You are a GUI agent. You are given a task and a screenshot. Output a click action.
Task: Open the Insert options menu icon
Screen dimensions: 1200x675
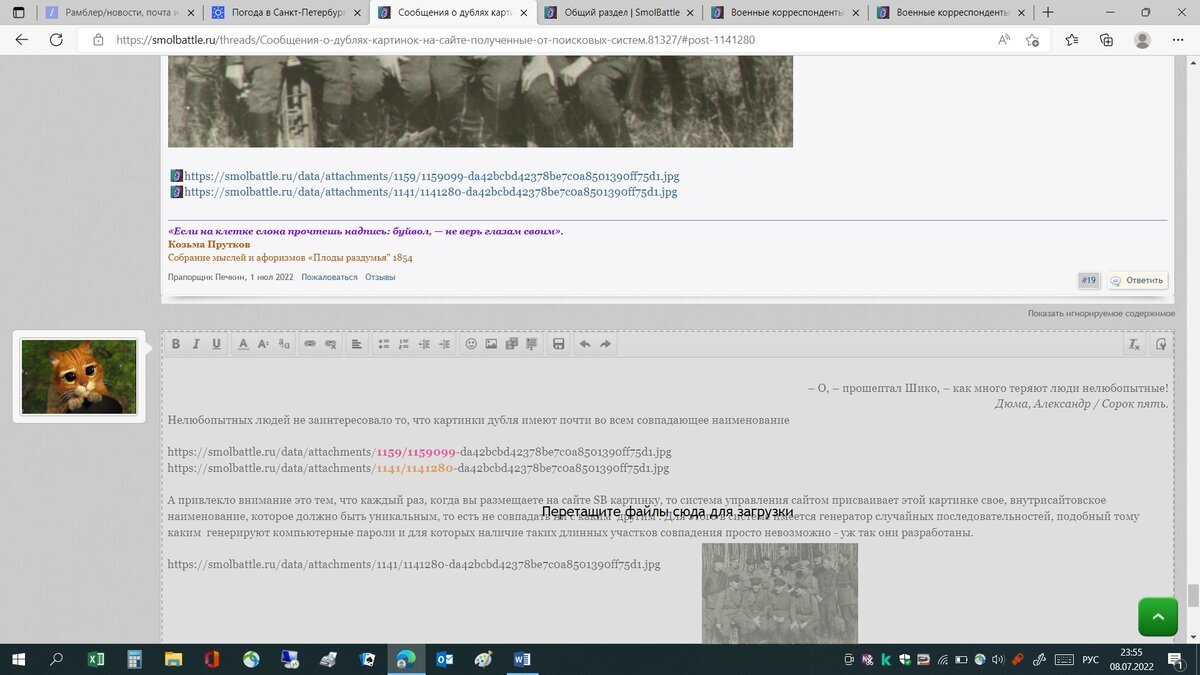(x=532, y=344)
